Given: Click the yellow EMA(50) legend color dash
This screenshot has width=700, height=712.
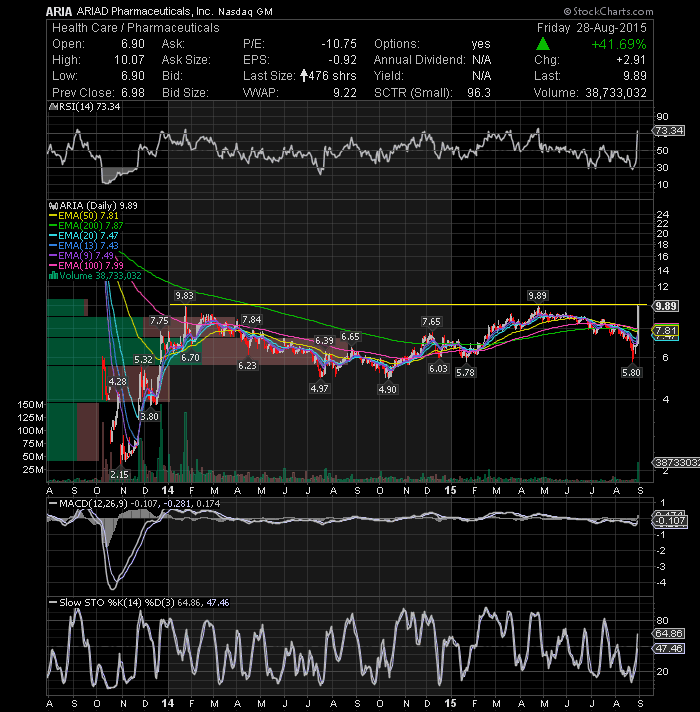Looking at the screenshot, I should tap(53, 216).
